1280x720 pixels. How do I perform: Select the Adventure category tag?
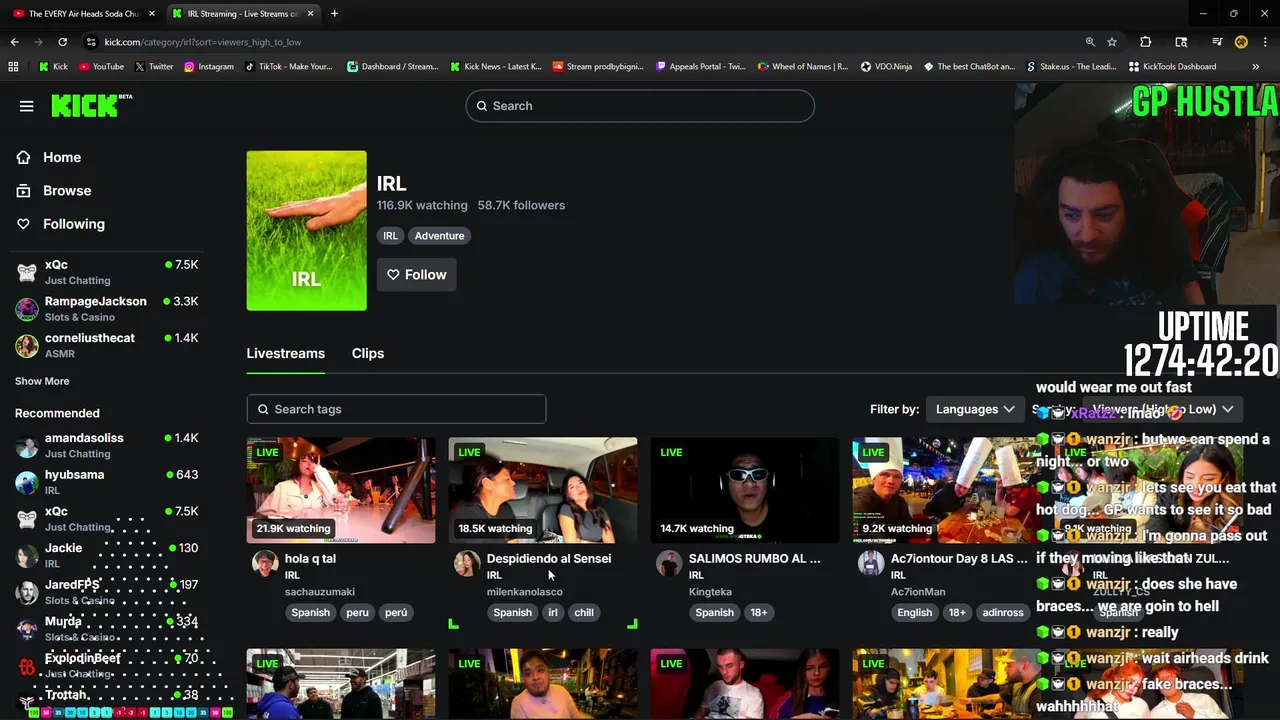(x=439, y=236)
